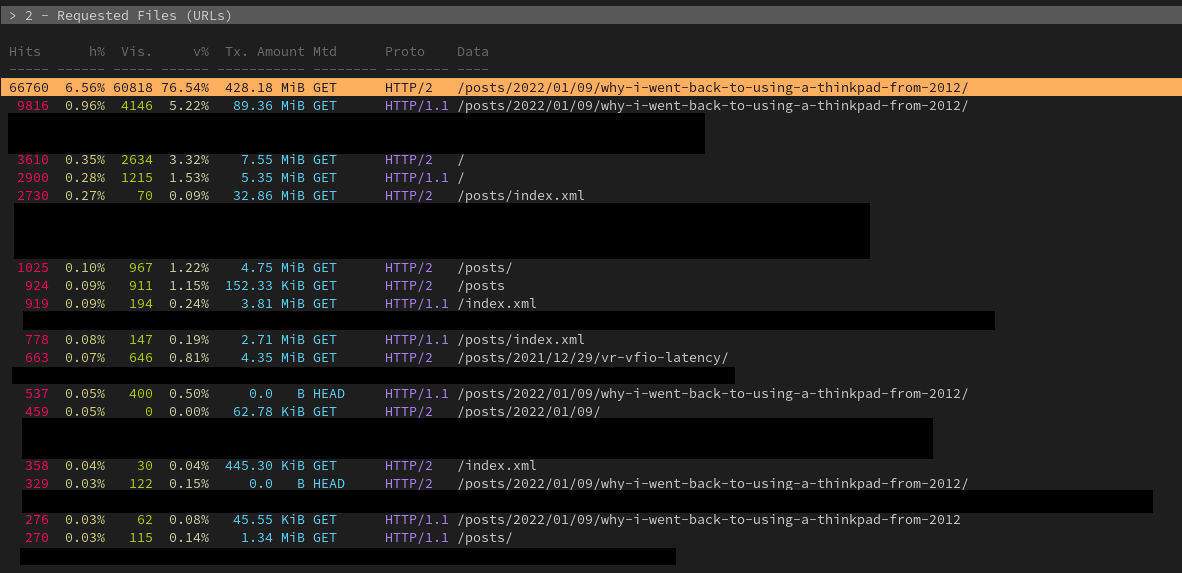Click the Data column header
The image size is (1182, 573).
coord(472,51)
